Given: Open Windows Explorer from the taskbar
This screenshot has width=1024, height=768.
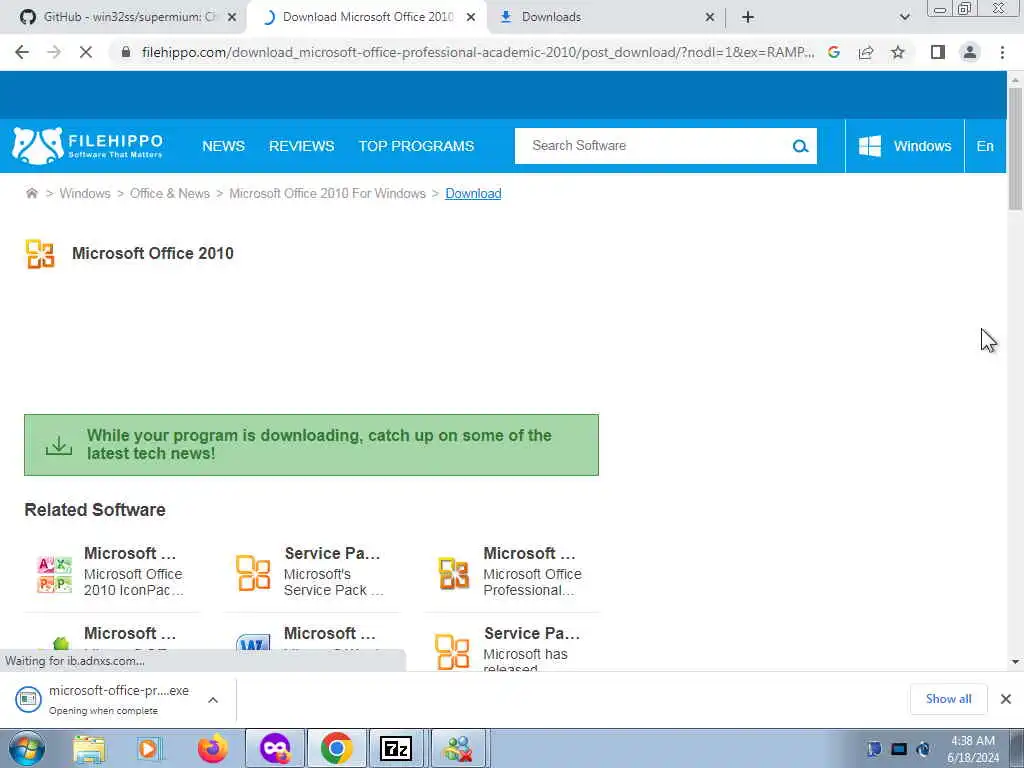Looking at the screenshot, I should [x=89, y=749].
